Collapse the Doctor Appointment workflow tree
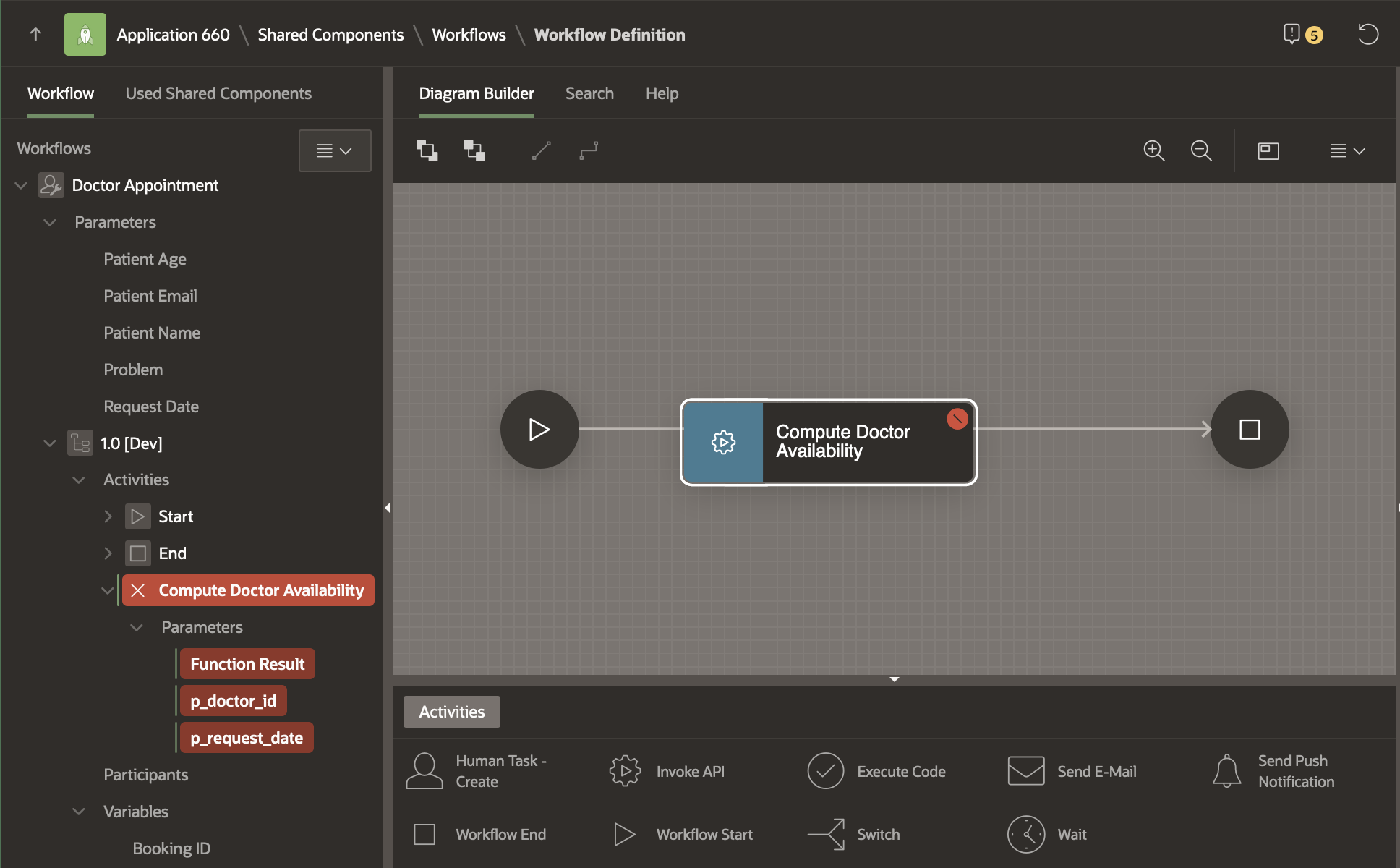This screenshot has width=1400, height=868. [21, 186]
